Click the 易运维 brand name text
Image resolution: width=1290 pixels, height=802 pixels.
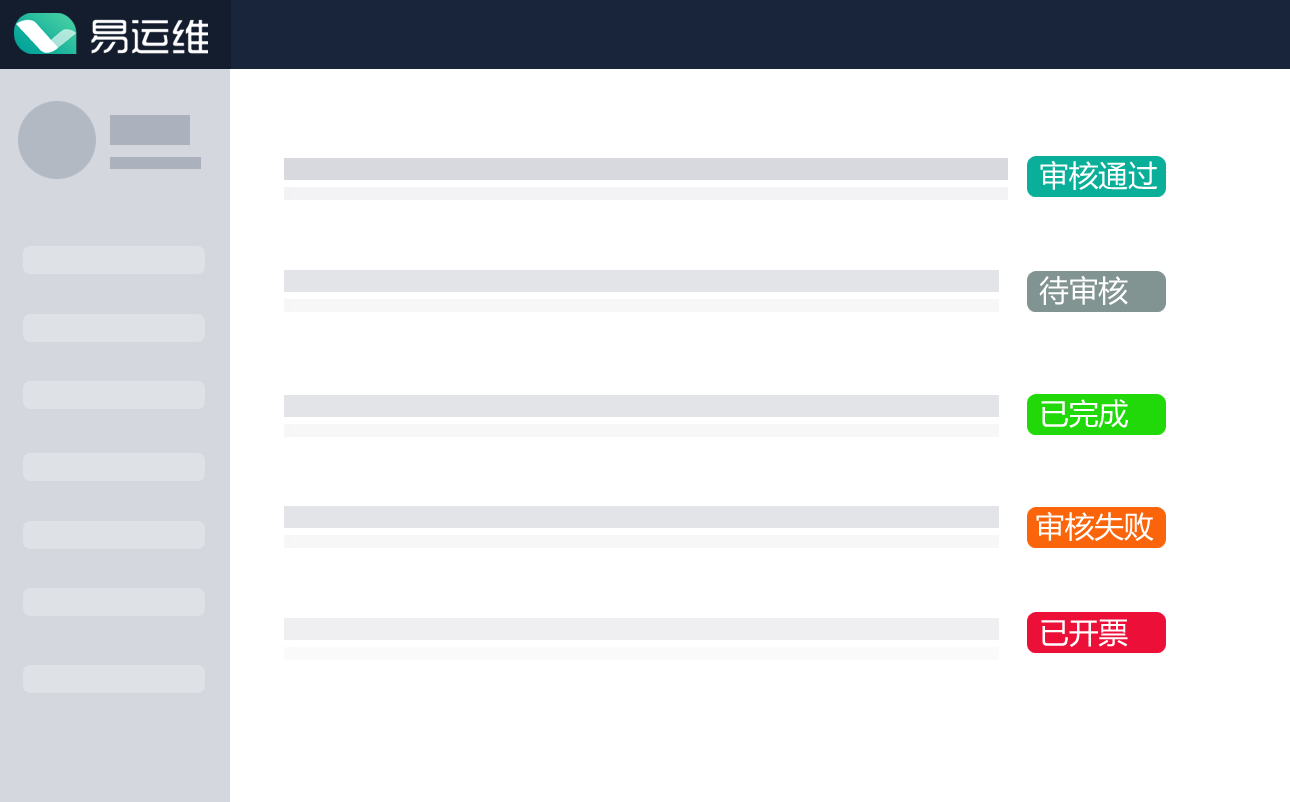coord(149,37)
